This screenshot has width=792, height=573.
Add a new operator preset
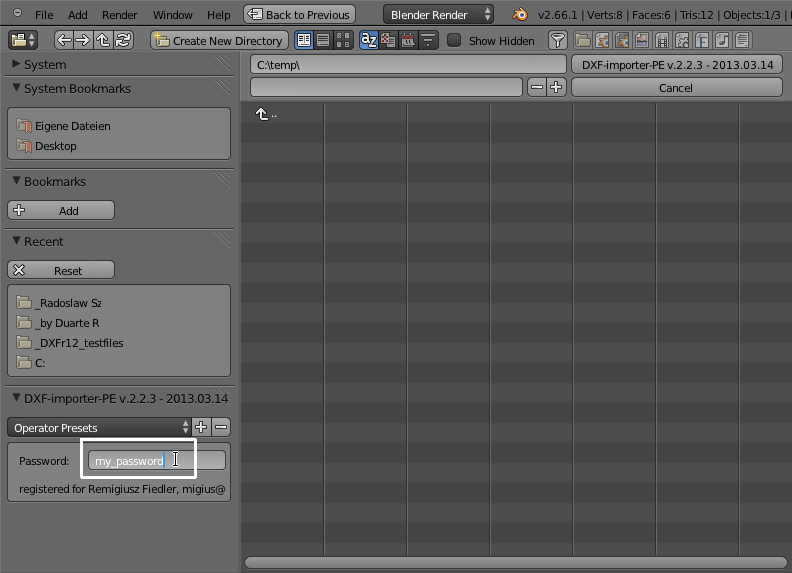pos(201,427)
